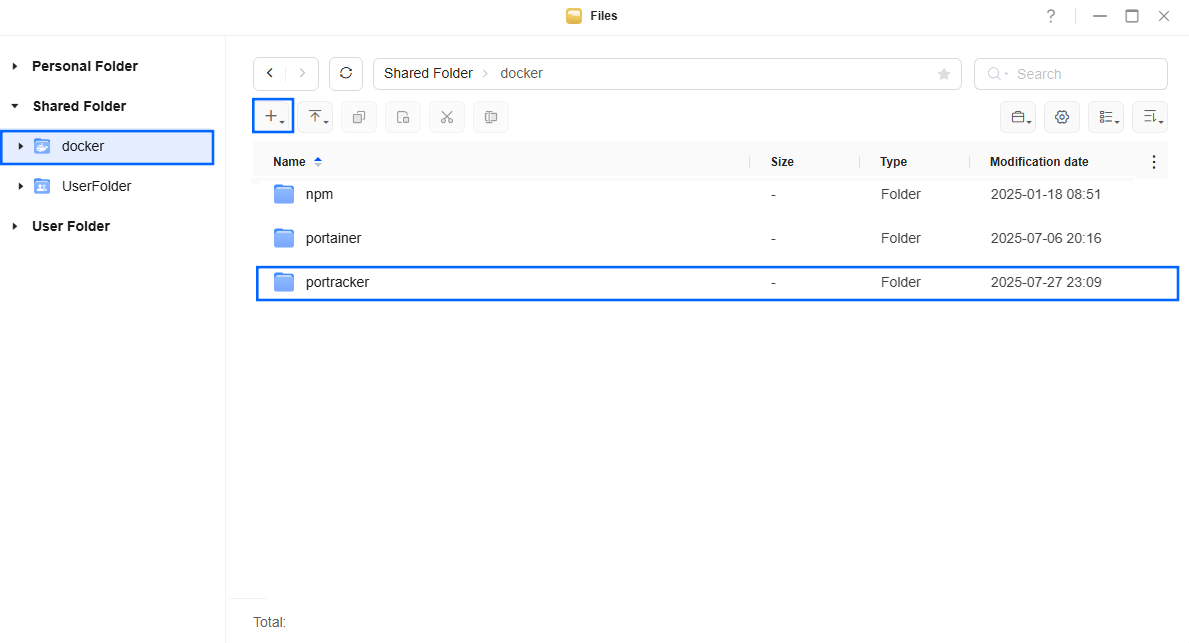Open the upload dropdown button
1189x643 pixels.
(x=315, y=117)
